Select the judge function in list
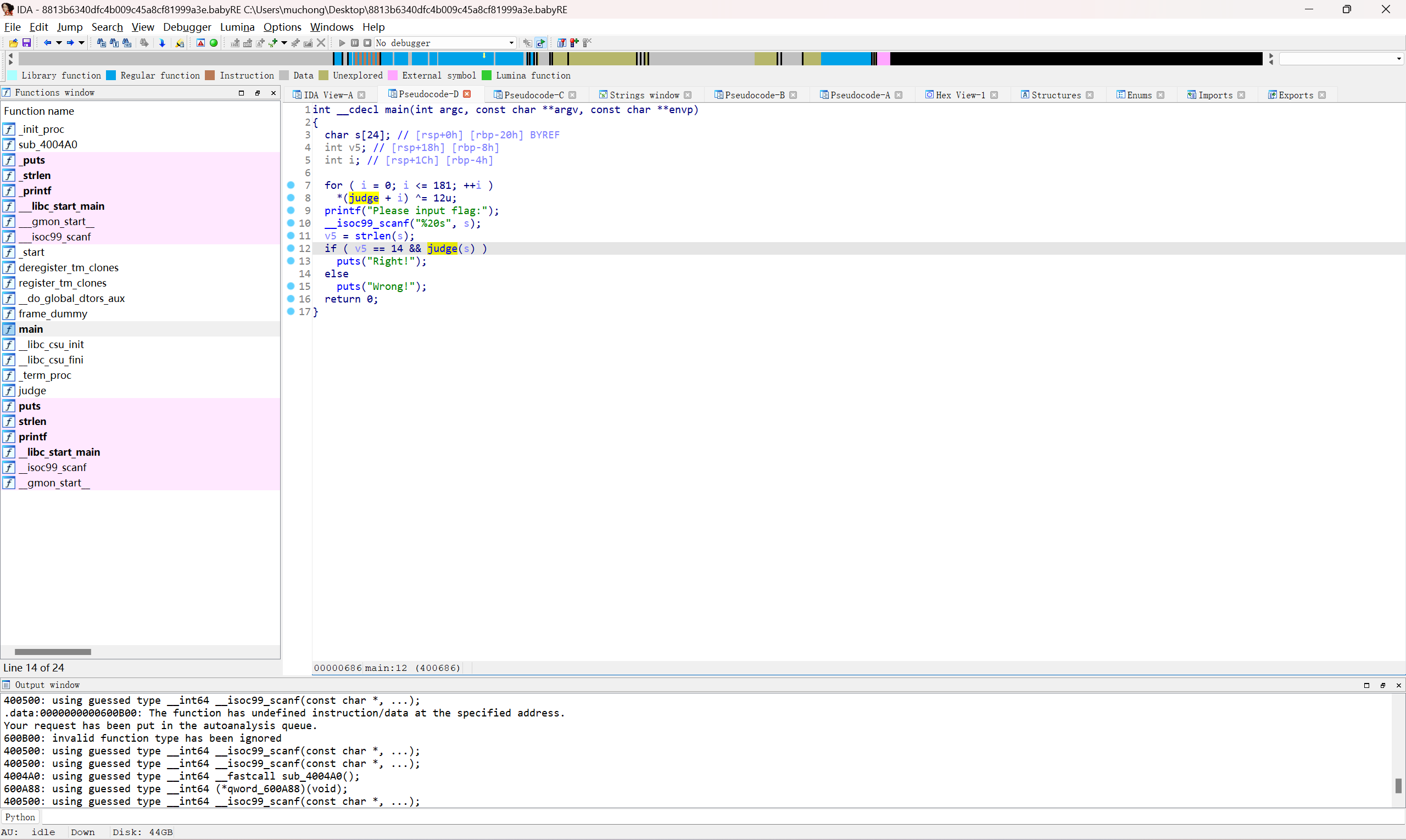Image resolution: width=1406 pixels, height=840 pixels. [x=141, y=390]
